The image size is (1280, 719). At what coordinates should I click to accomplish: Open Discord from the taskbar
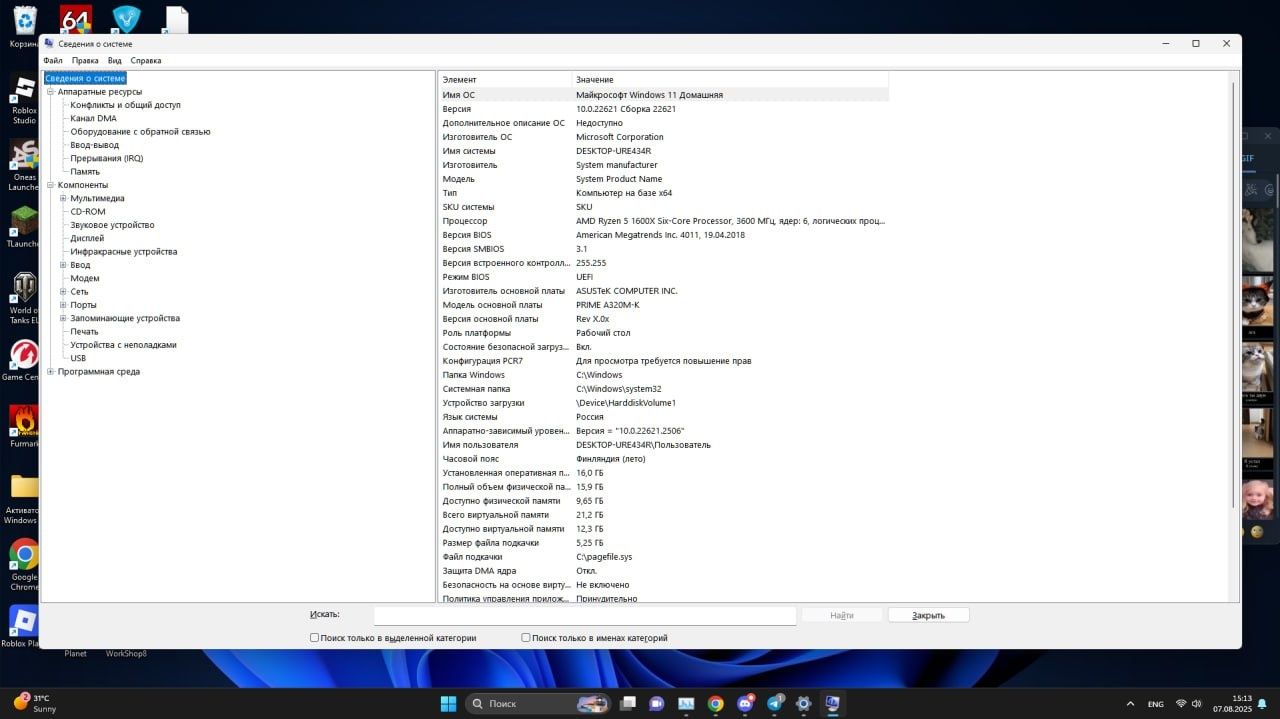click(x=745, y=703)
